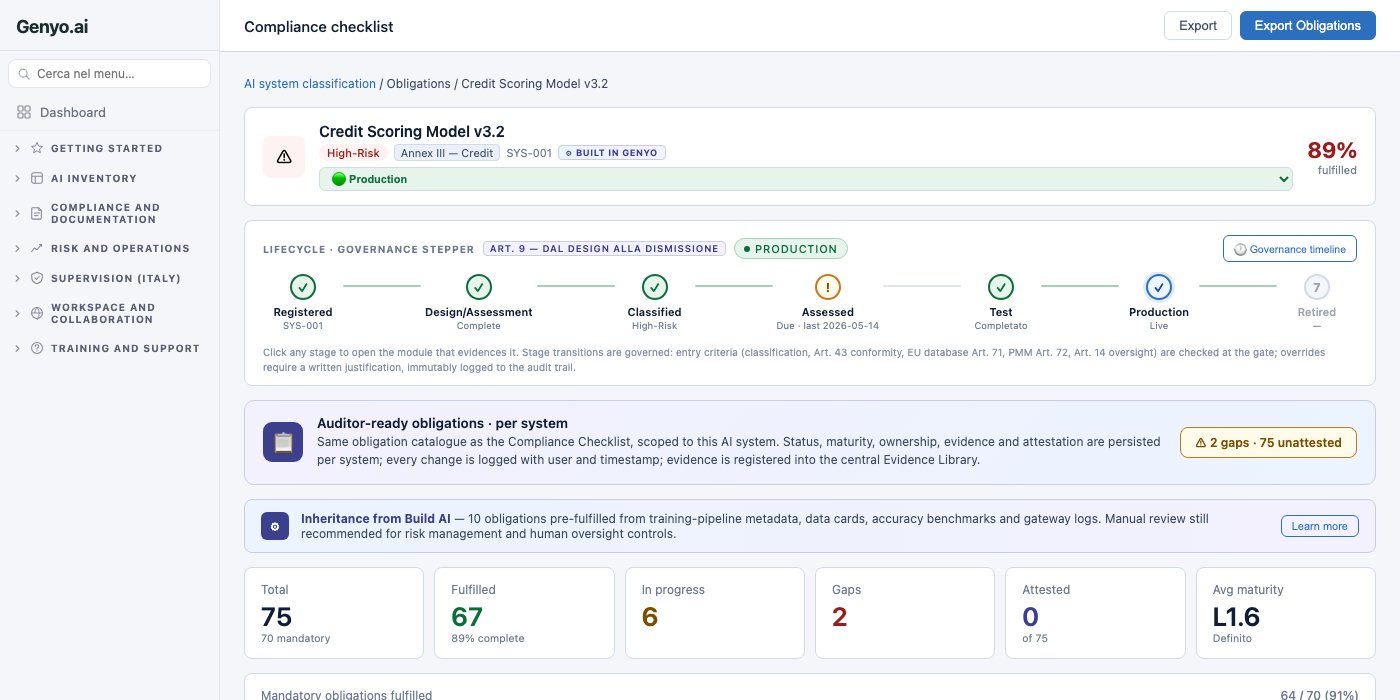Click the AI Inventory table icon
This screenshot has height=700, width=1400.
[x=37, y=179]
